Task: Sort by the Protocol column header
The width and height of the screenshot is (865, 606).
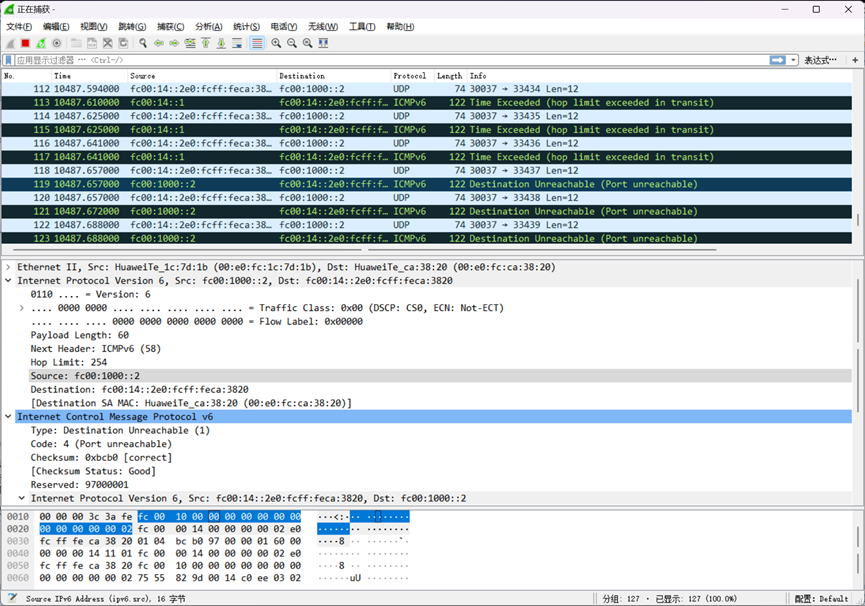Action: (x=413, y=76)
